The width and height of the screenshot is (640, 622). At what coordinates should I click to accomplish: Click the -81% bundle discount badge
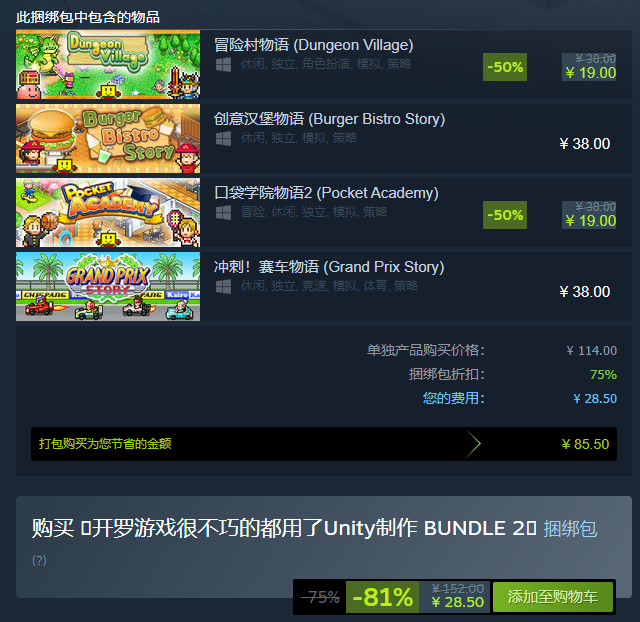(382, 597)
